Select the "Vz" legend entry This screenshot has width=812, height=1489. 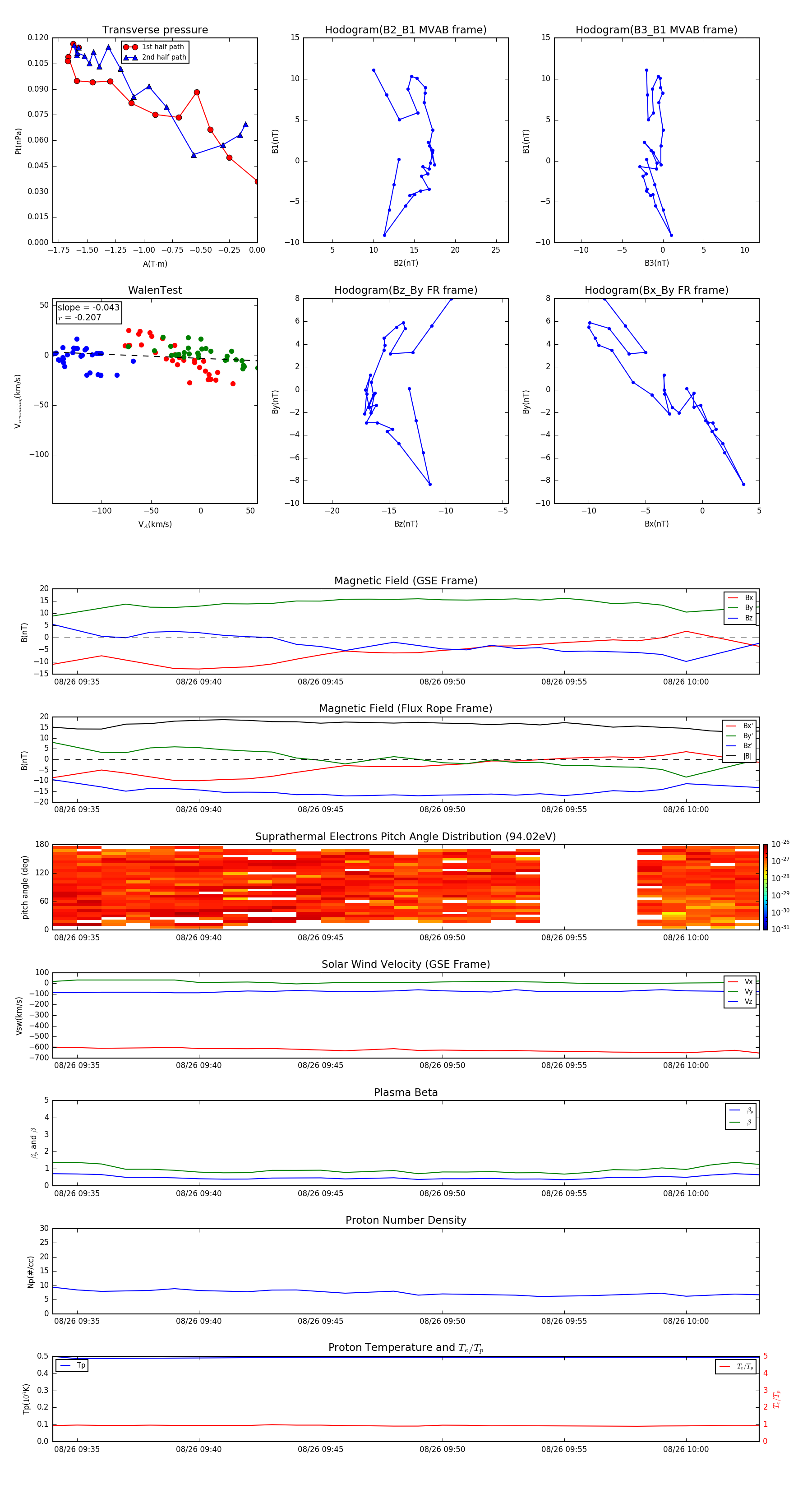[740, 1002]
